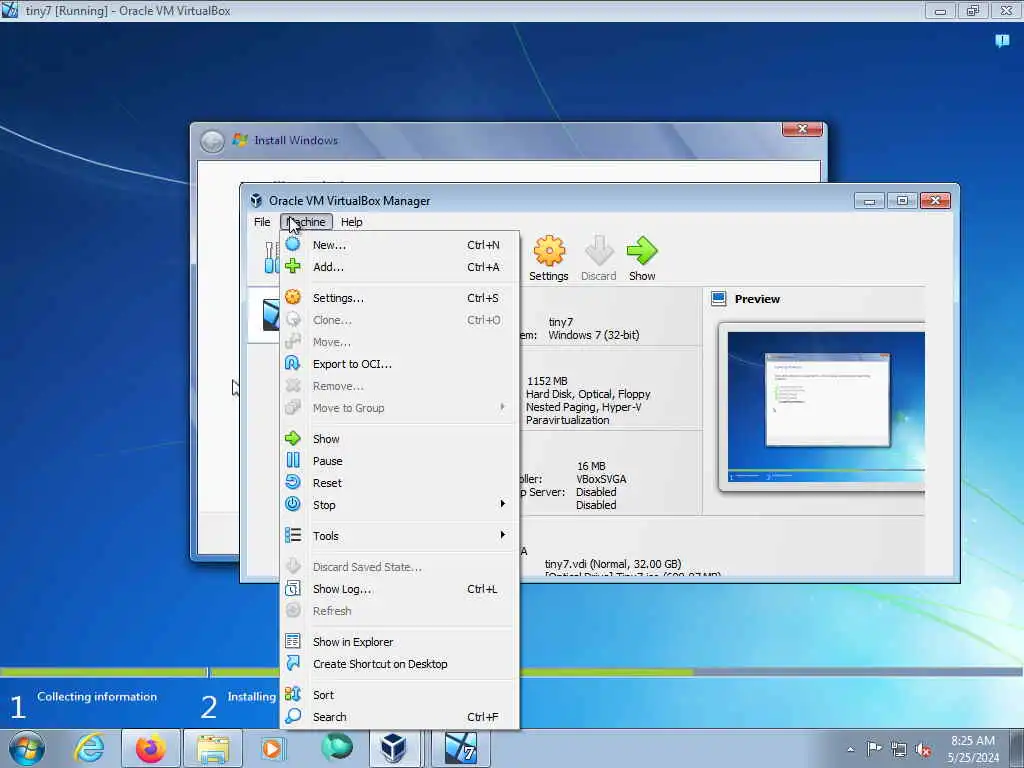Screen dimensions: 1024x768
Task: Close the open Machine menu header
Action: pos(306,222)
